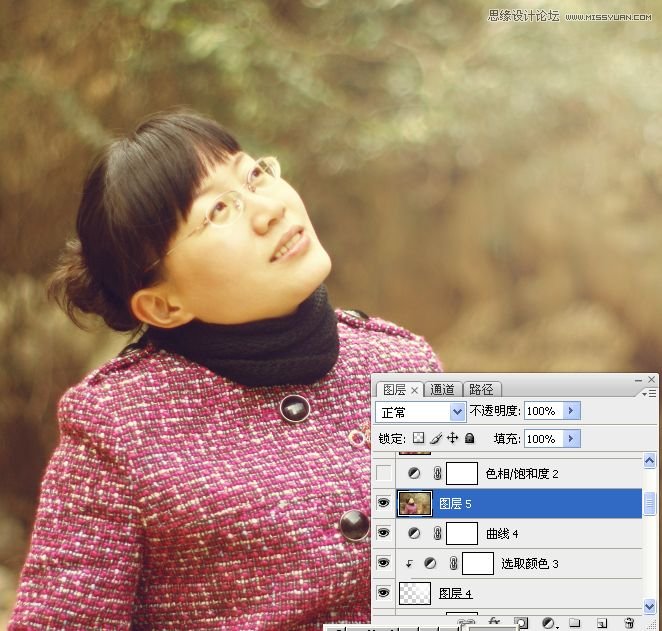Click the add layer style fx icon
Viewport: 662px width, 631px height.
494,622
